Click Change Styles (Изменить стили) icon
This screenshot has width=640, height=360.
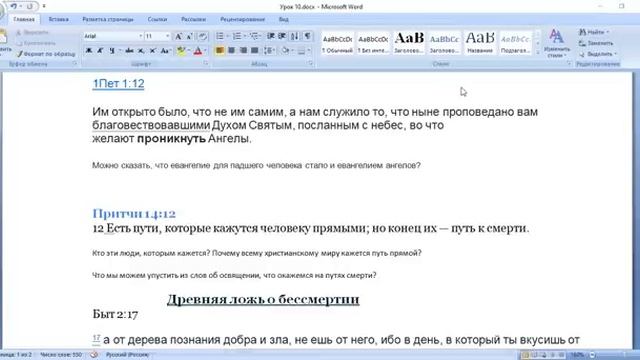557,43
